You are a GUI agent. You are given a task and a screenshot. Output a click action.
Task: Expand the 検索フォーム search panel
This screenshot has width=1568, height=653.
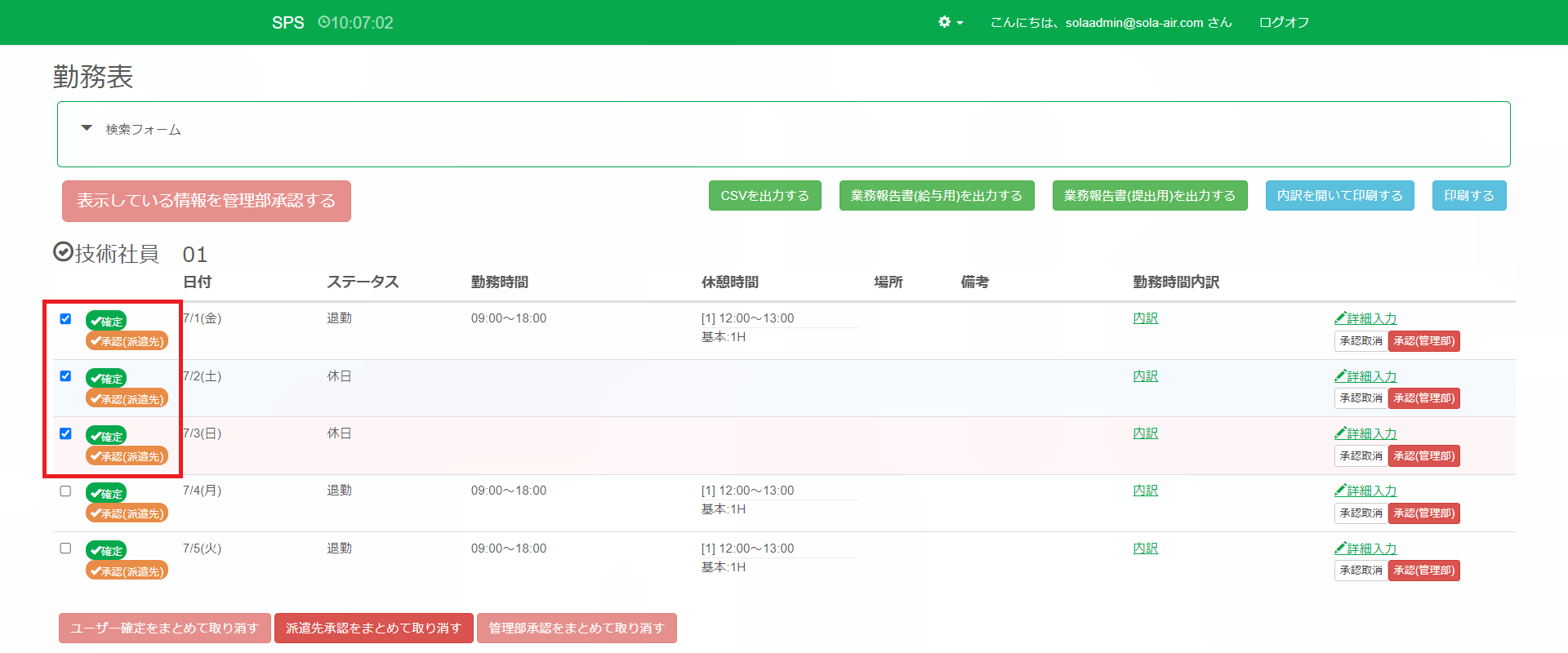(87, 129)
